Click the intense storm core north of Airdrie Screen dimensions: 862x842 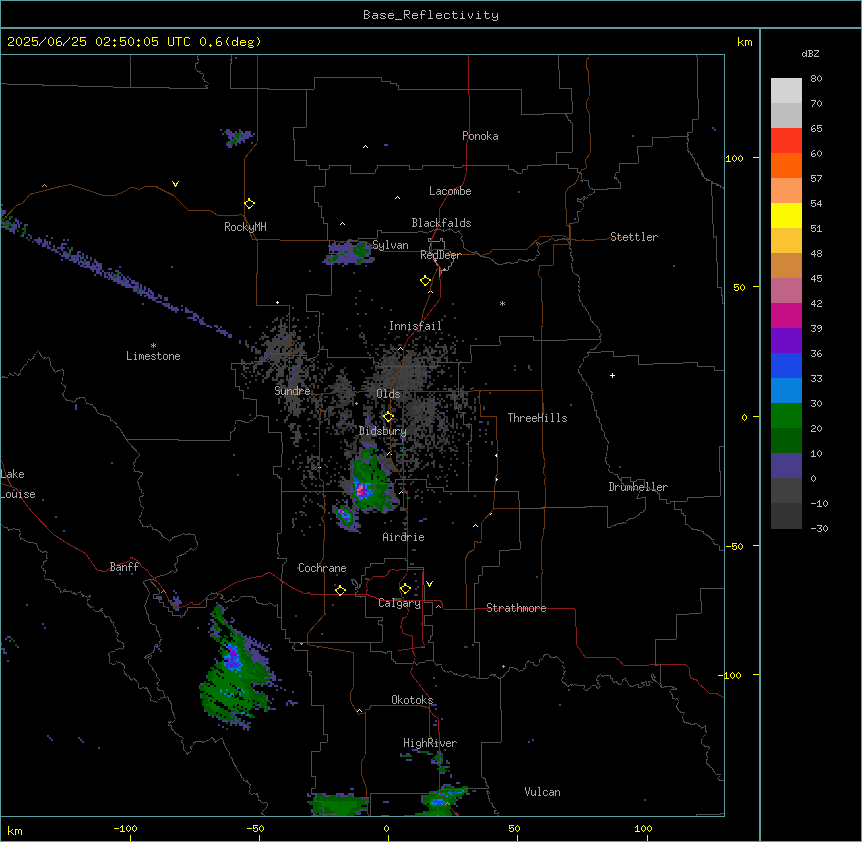(x=361, y=489)
